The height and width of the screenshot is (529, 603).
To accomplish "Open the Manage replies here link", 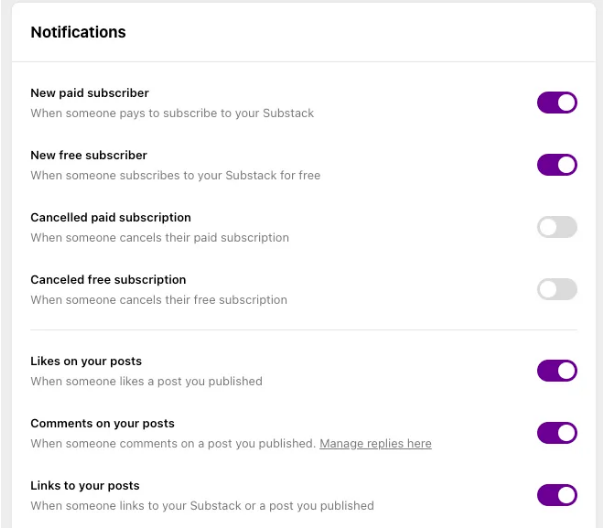I will pyautogui.click(x=375, y=443).
